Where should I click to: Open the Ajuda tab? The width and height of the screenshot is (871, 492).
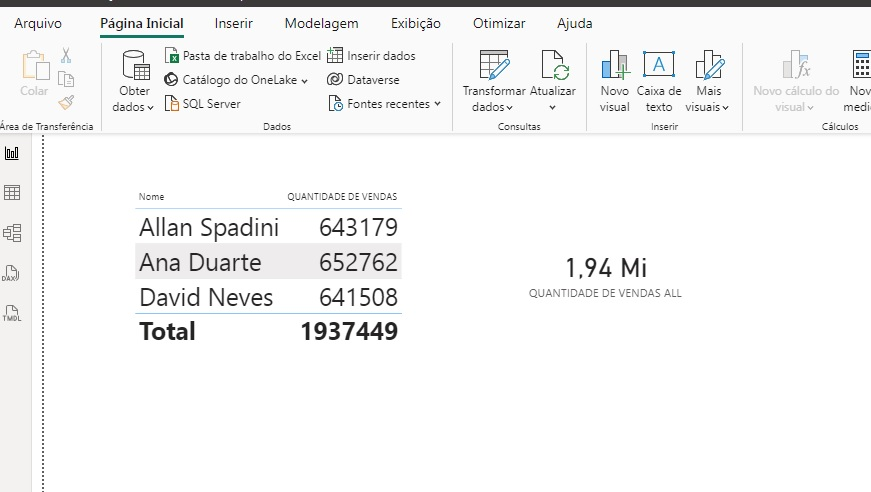click(574, 23)
